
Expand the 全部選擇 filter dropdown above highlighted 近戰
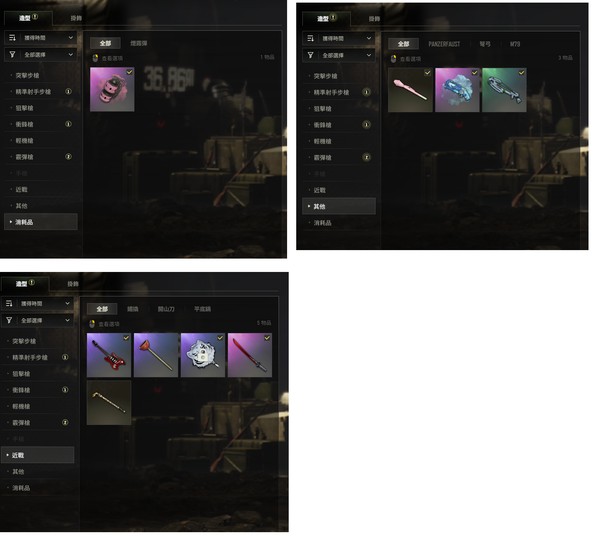[x=37, y=321]
